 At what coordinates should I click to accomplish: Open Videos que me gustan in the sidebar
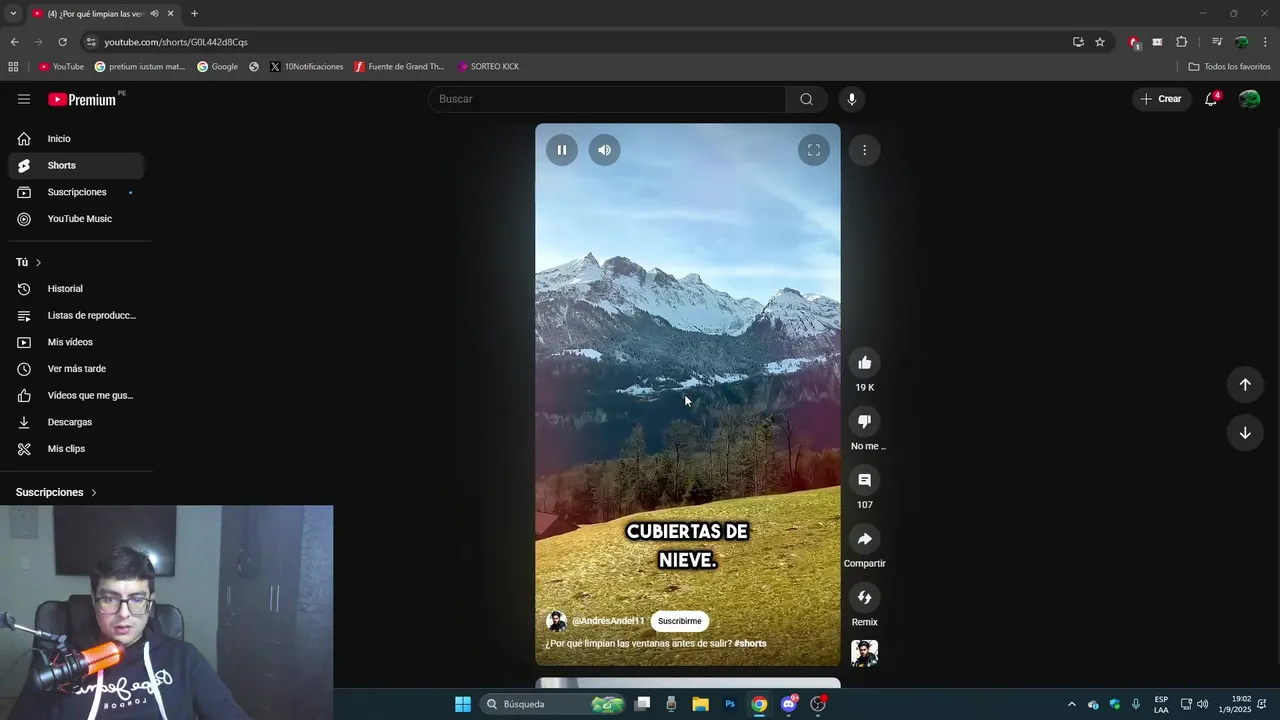(76, 396)
